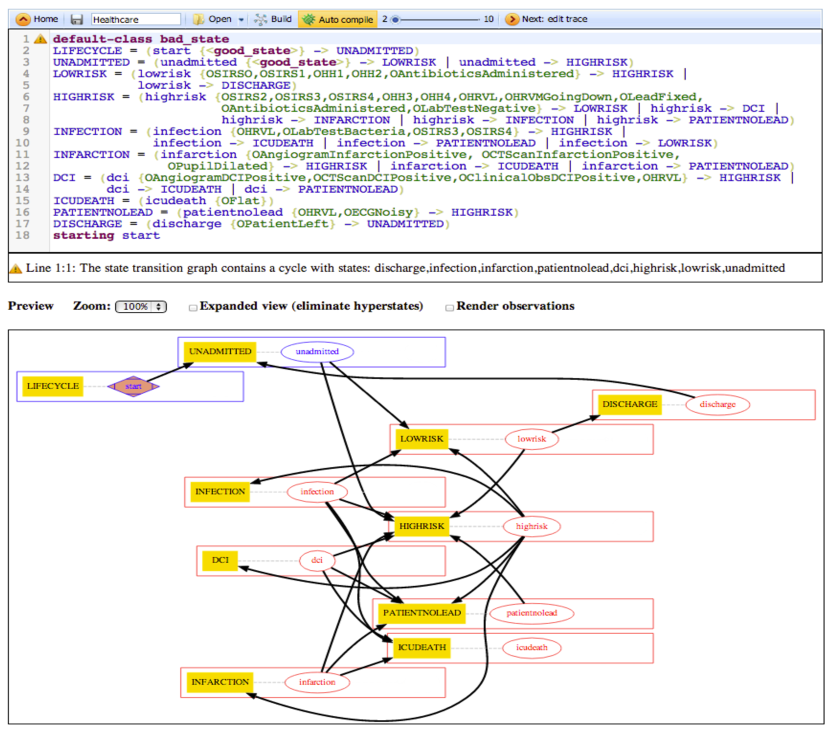
Task: Click the warning icon in error message
Action: click(x=16, y=268)
